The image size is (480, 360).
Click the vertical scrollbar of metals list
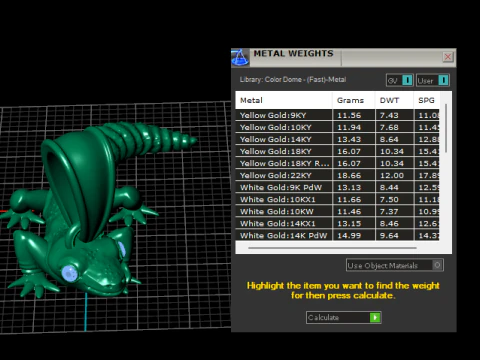pyautogui.click(x=446, y=128)
